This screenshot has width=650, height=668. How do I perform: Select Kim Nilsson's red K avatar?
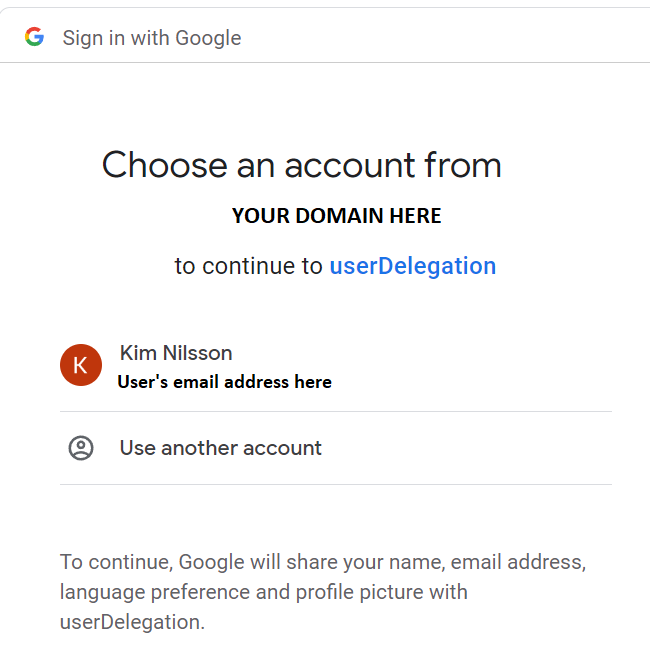point(81,365)
